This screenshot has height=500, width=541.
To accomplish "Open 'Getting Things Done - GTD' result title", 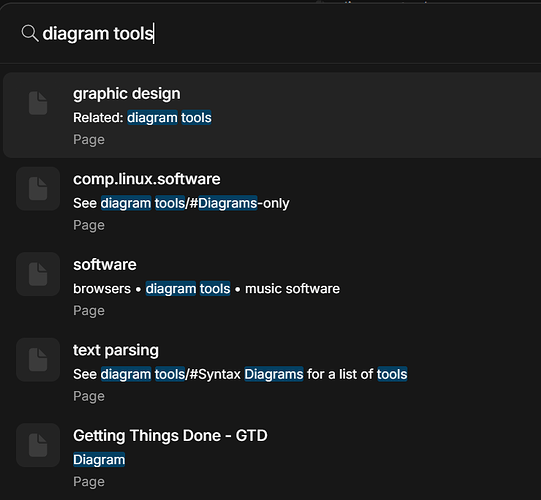I will click(170, 436).
